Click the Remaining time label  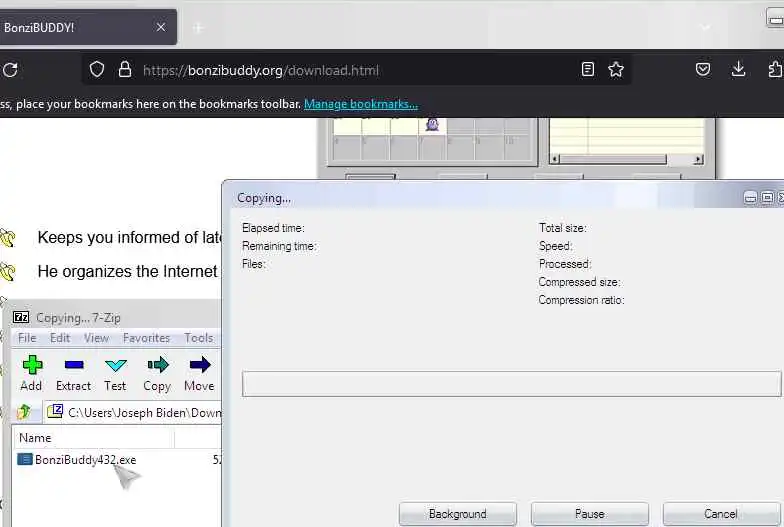(279, 246)
